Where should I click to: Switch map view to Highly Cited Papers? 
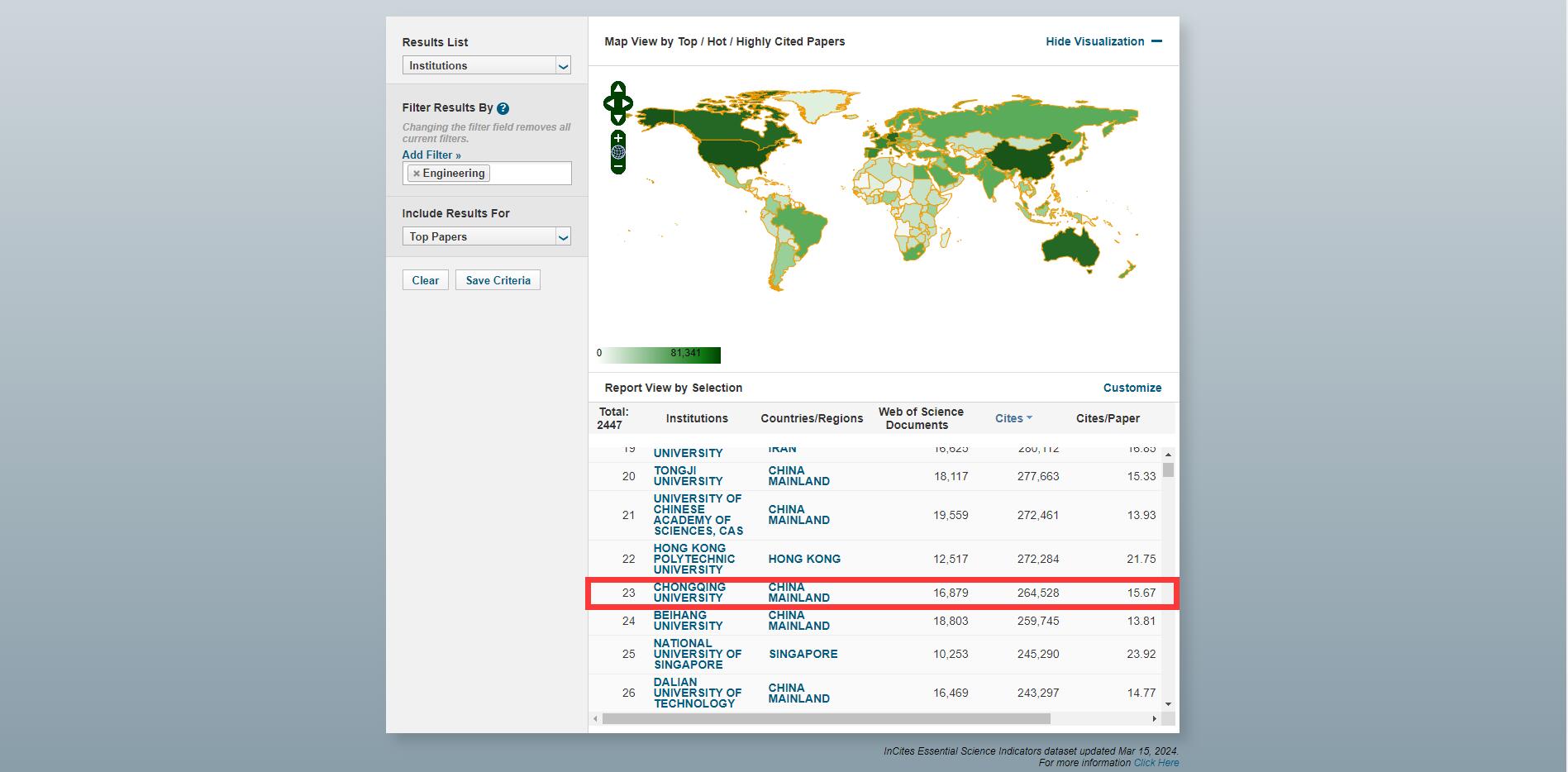click(790, 41)
